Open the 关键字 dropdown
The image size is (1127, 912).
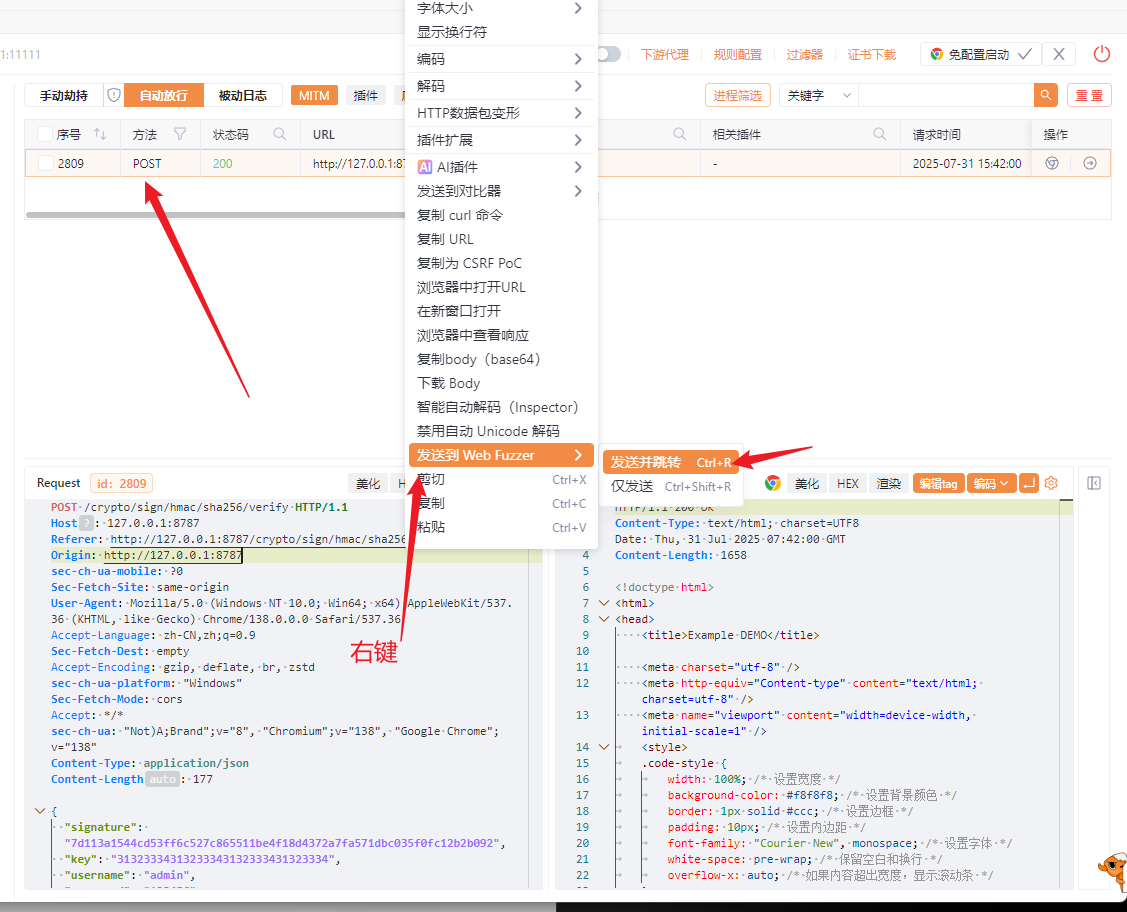(818, 95)
